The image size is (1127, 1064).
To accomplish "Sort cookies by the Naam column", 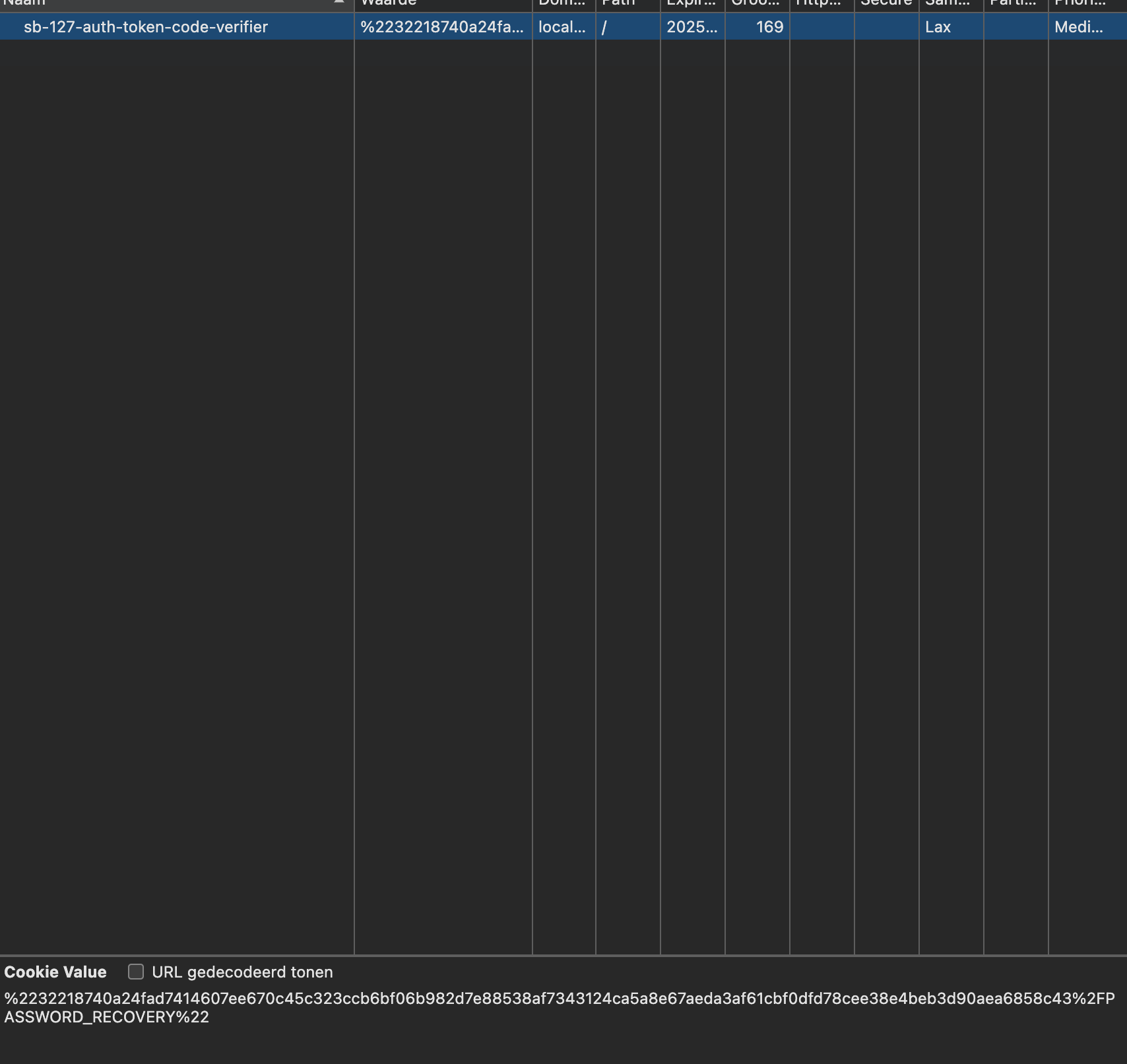I will coord(172,3).
